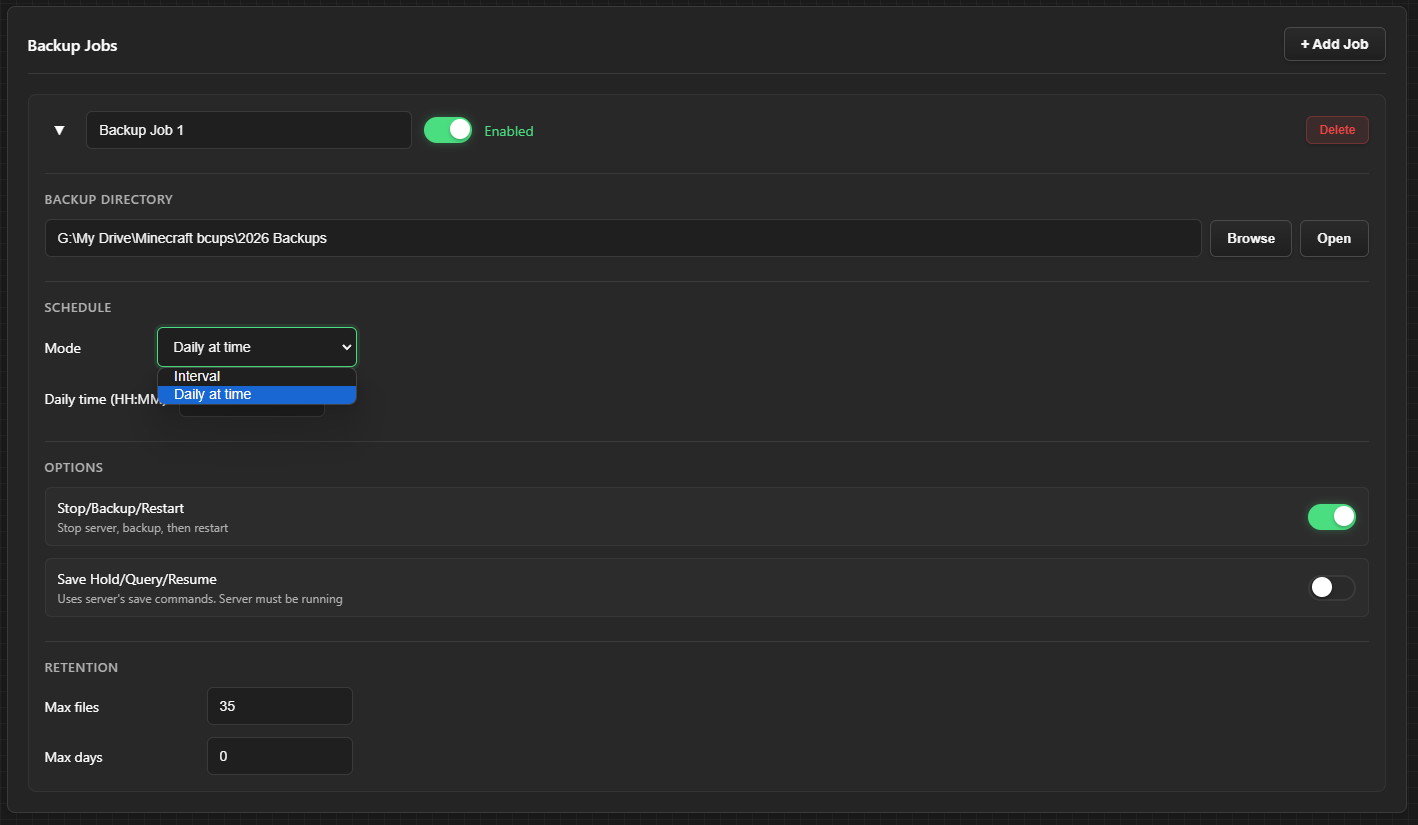Click the 'Stop server, backup, then restart' description
Screen dimensions: 1418x825
point(142,528)
